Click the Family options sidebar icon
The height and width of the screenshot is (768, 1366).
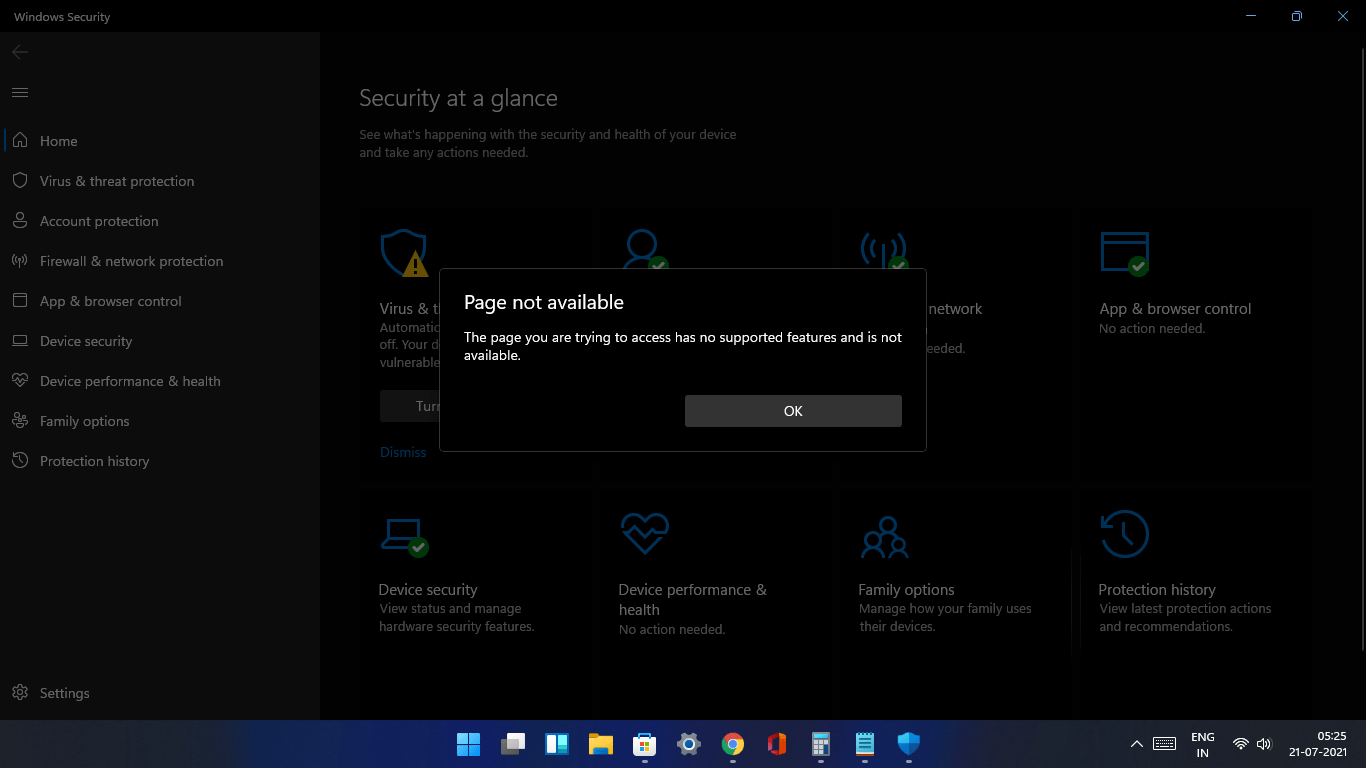(x=20, y=420)
